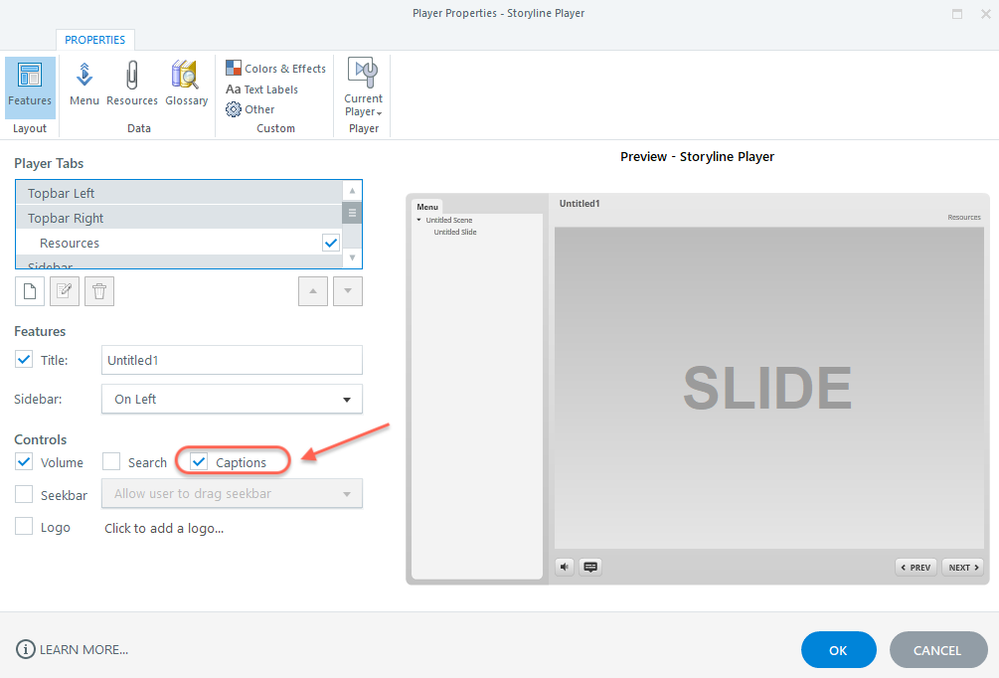Enable the Search checkbox

(111, 462)
